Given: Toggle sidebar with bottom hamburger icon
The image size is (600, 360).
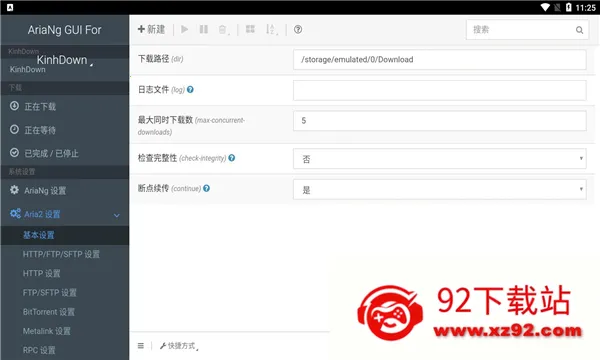Looking at the screenshot, I should click(141, 346).
